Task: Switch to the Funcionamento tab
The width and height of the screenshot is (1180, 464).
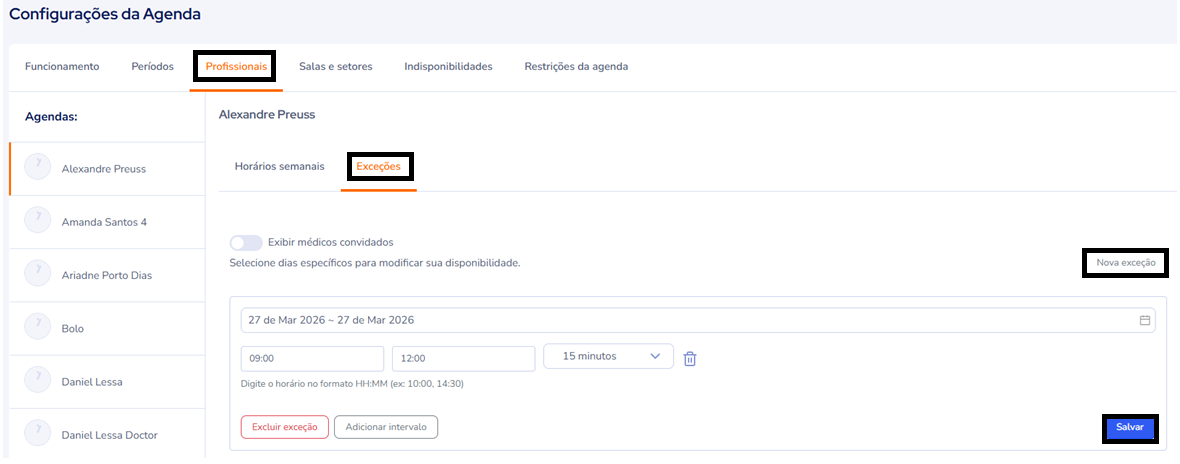Action: [x=62, y=67]
